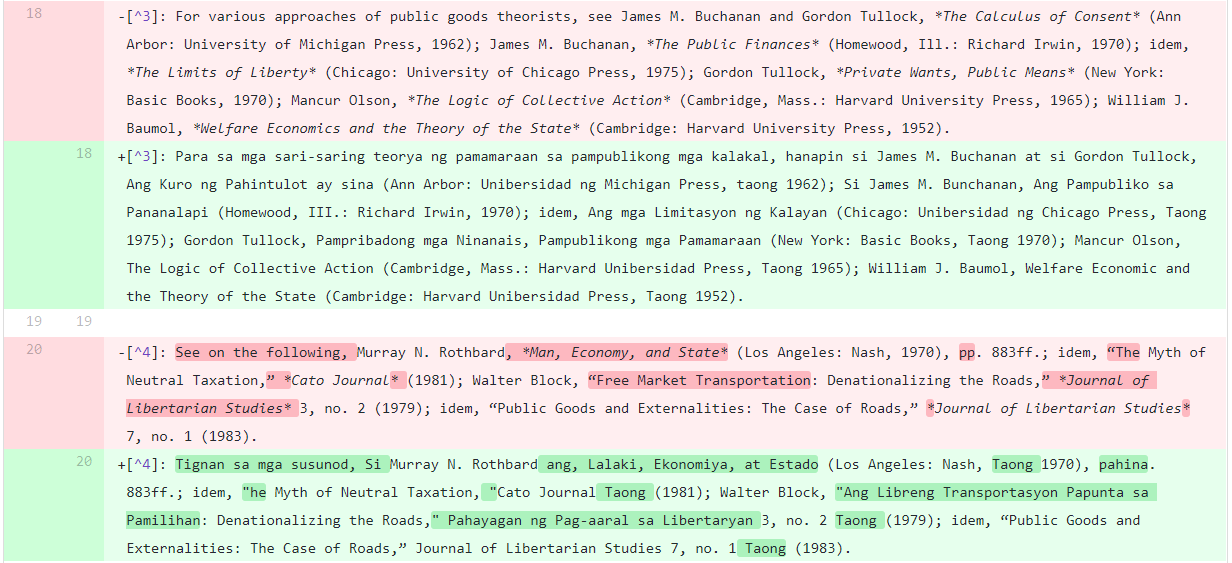
Task: Click the removed line's "*The Logic of Collective Action*"
Action: (x=539, y=100)
